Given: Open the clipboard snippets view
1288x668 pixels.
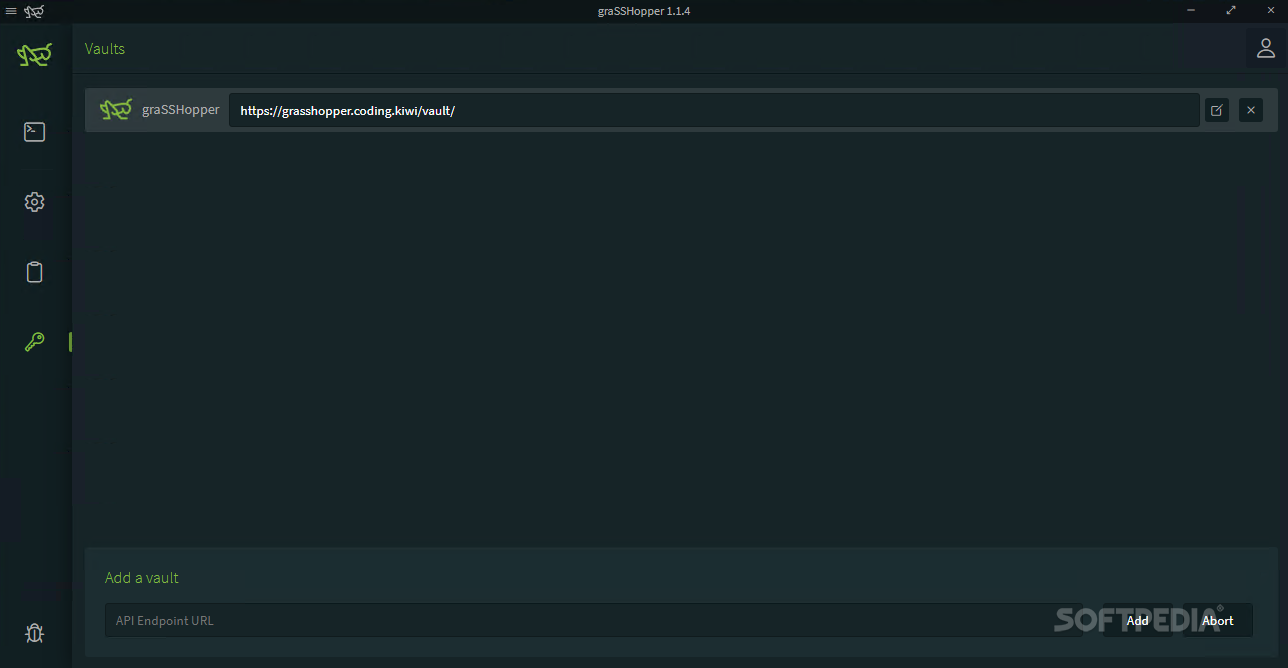Looking at the screenshot, I should click(35, 272).
